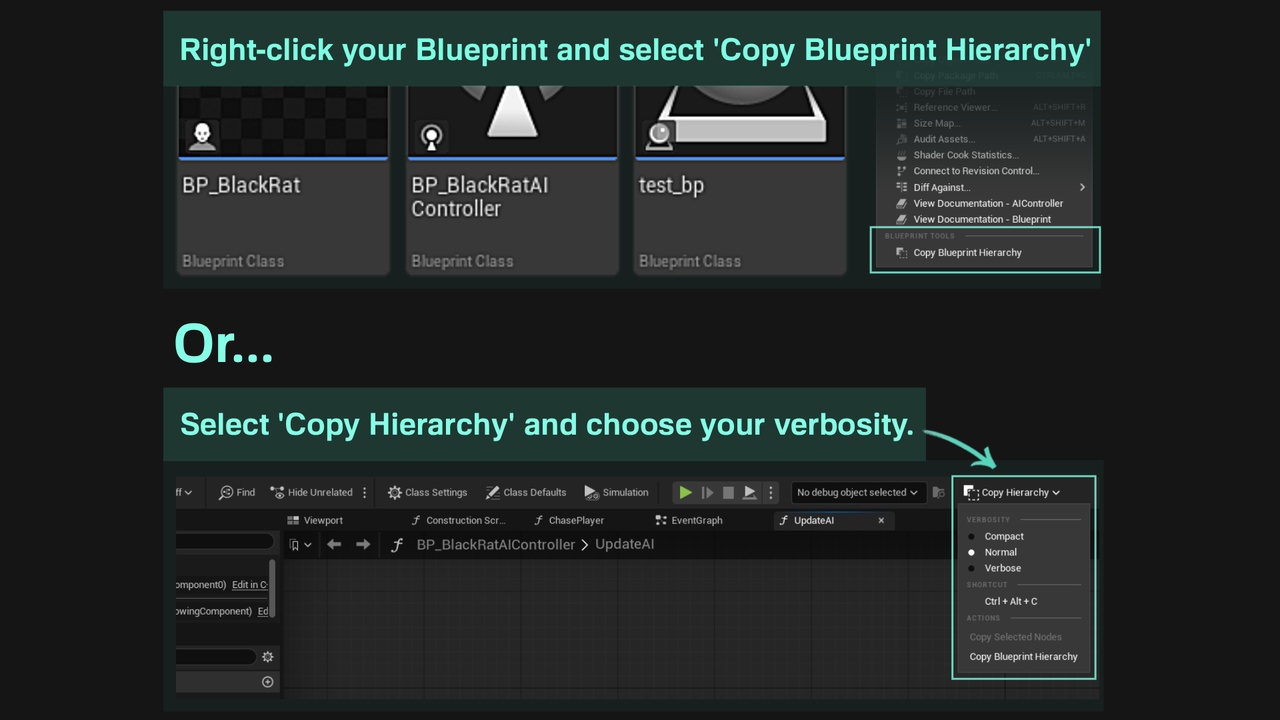The width and height of the screenshot is (1280, 720).
Task: Click the left panel vertical scrollbar
Action: (x=272, y=588)
